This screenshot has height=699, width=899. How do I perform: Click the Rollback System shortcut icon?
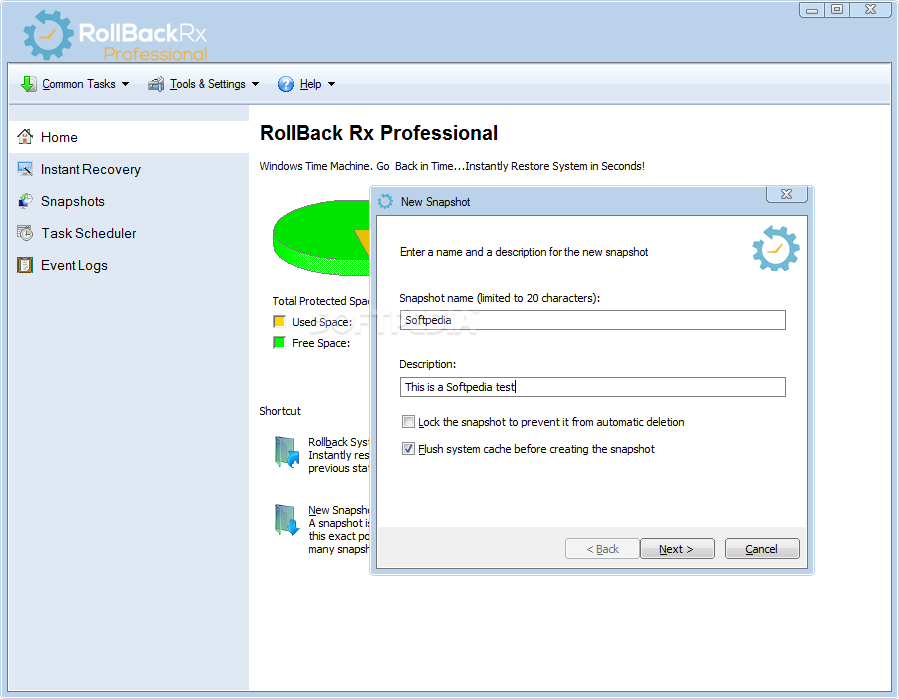pos(286,452)
